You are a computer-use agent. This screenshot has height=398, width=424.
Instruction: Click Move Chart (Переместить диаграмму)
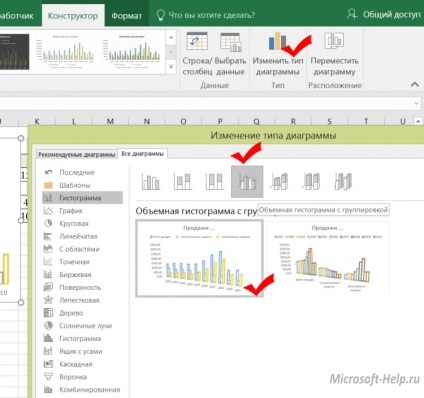point(334,54)
